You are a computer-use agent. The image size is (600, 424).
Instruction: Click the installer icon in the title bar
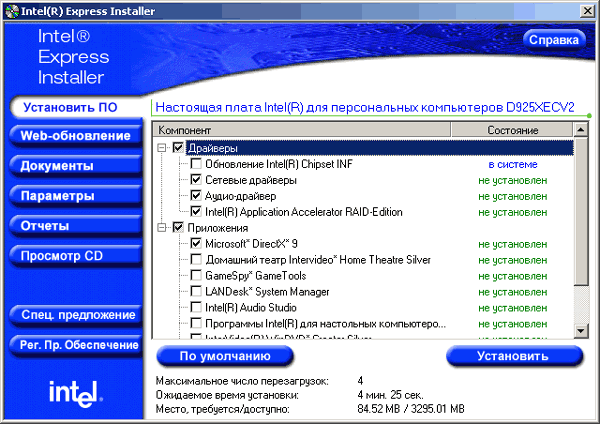(12, 11)
